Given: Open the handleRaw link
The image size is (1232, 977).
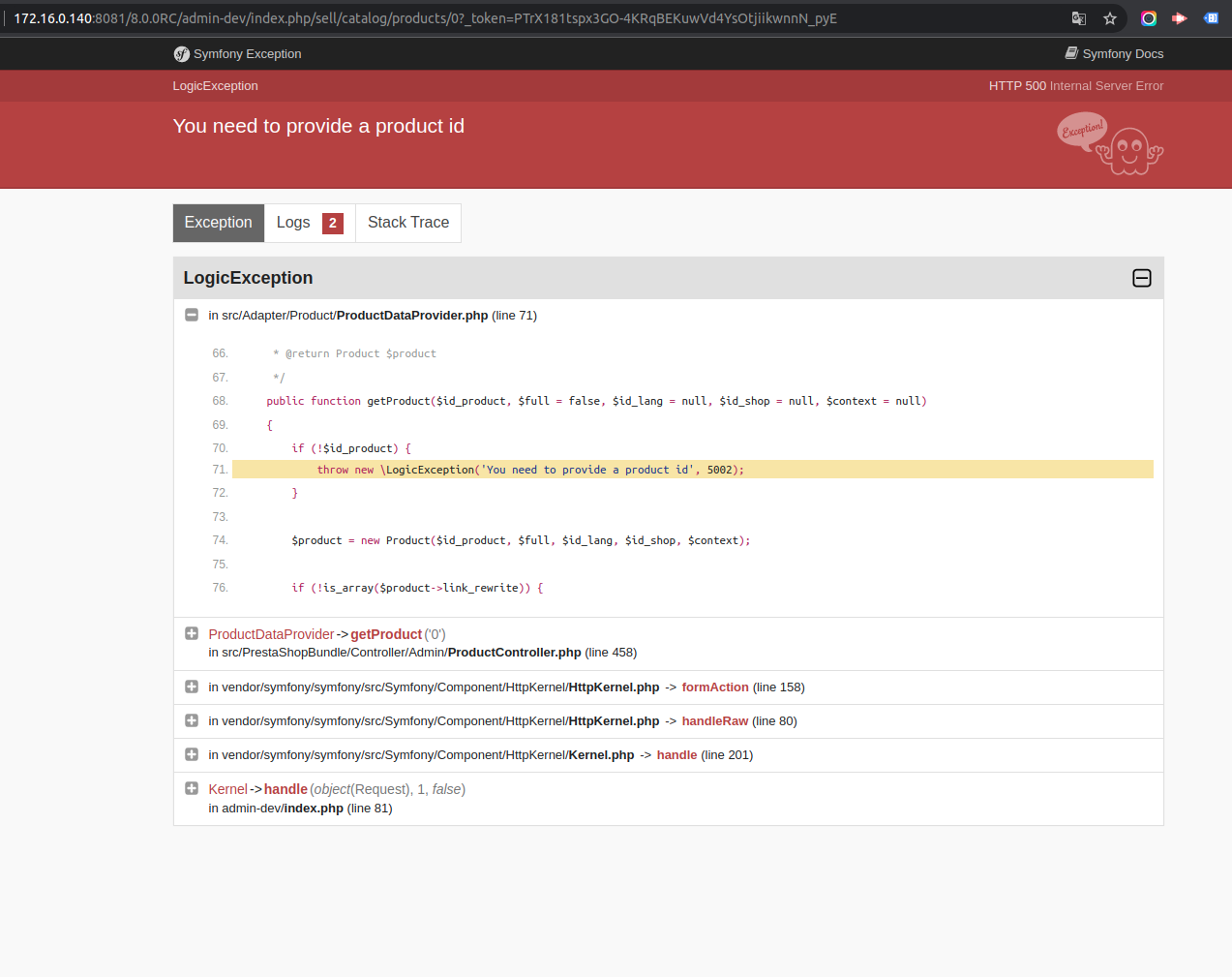Looking at the screenshot, I should click(714, 720).
